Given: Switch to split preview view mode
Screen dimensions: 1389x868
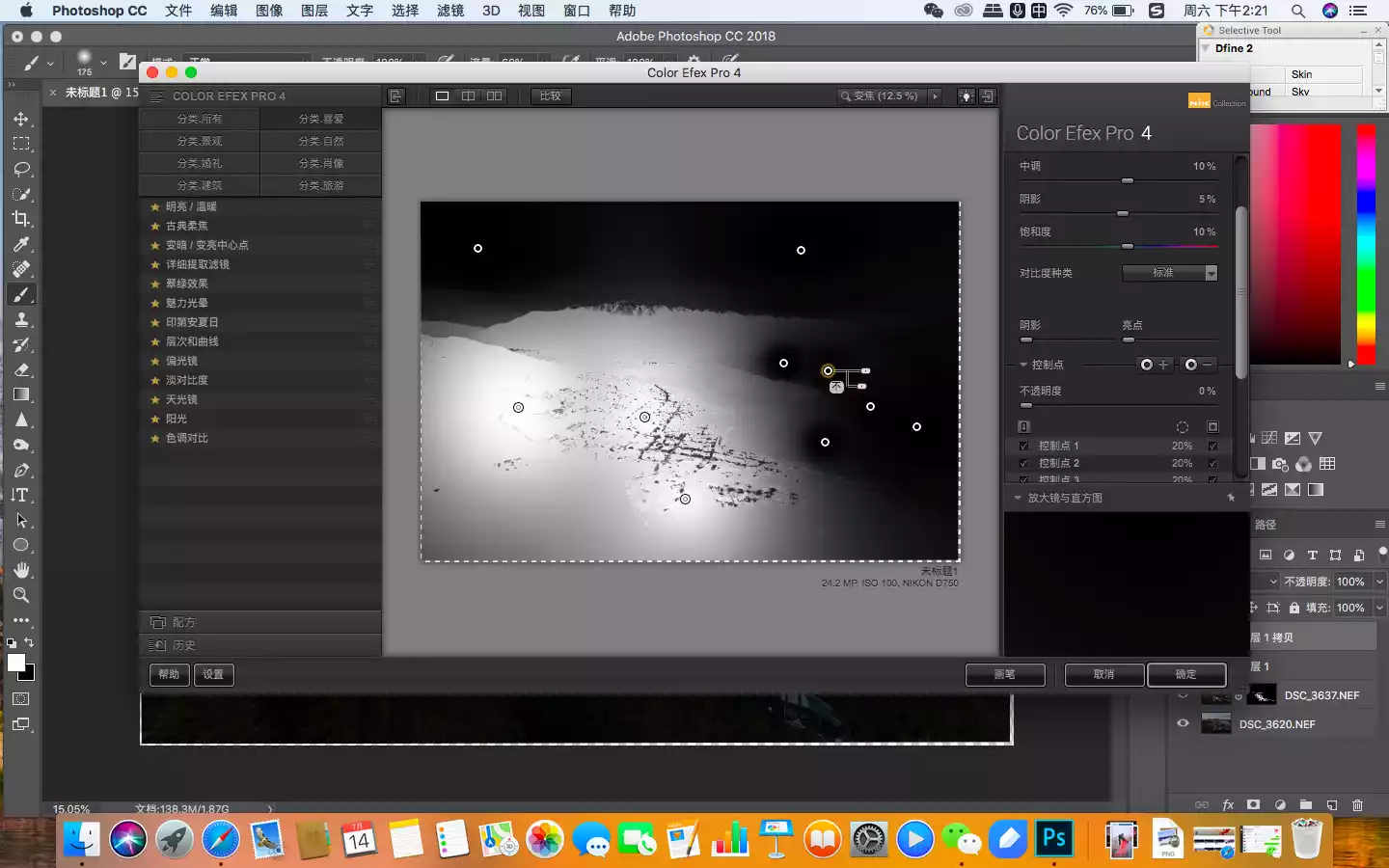Looking at the screenshot, I should [468, 96].
